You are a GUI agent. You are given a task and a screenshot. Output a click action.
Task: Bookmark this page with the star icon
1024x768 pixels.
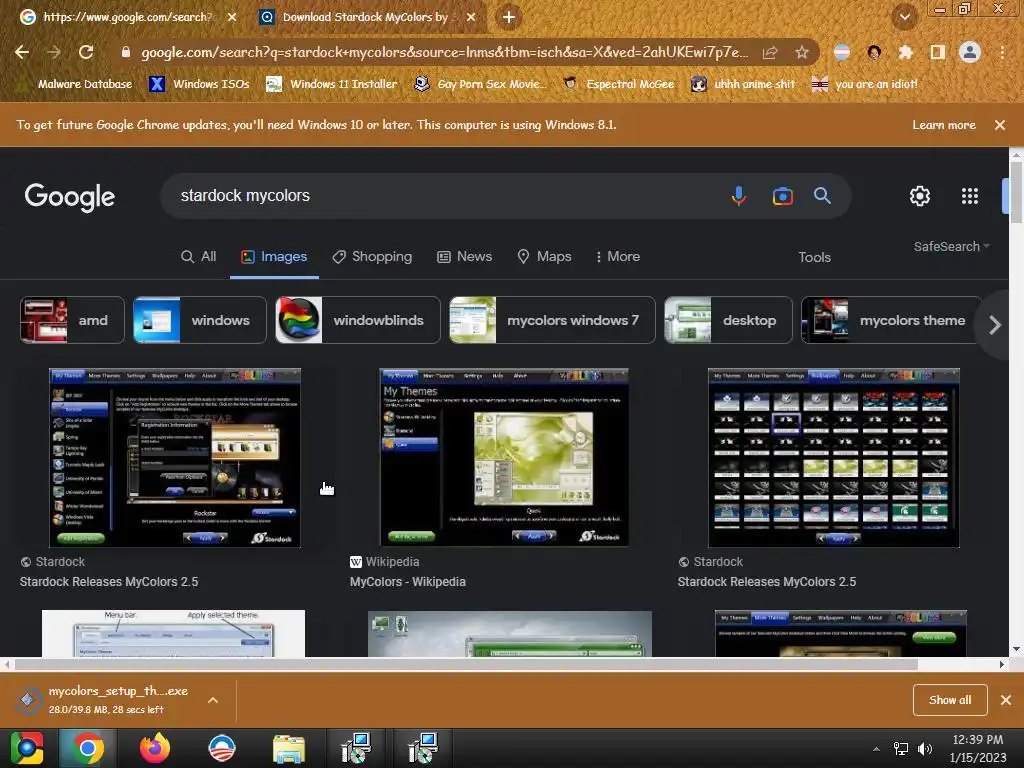802,52
